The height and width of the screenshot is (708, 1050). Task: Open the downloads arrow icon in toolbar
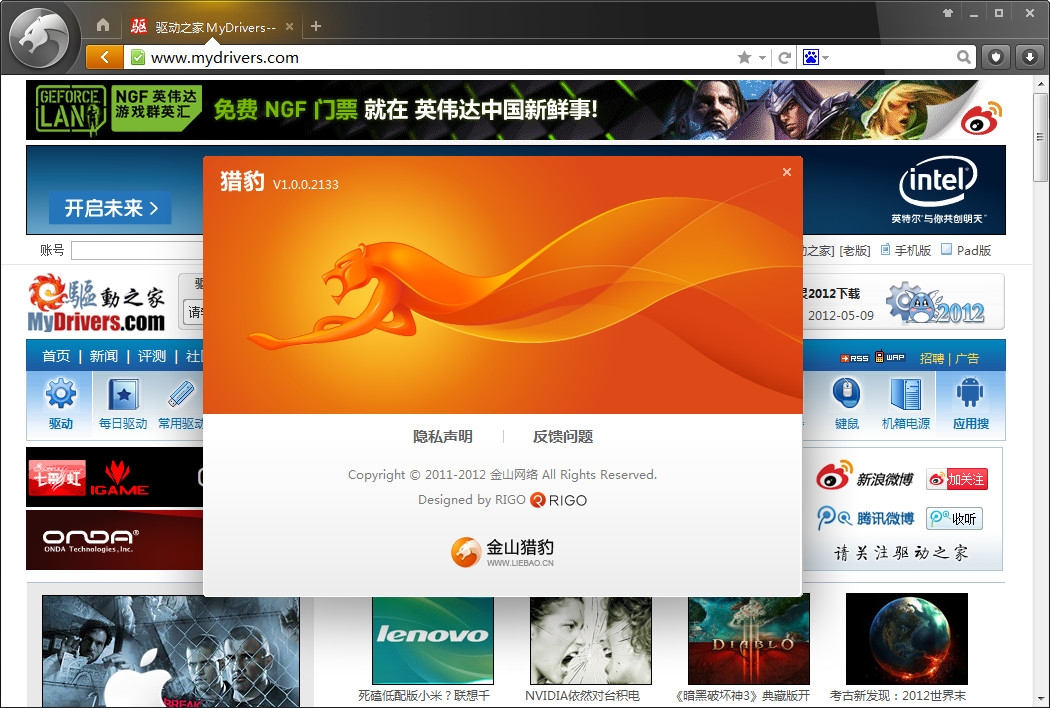pyautogui.click(x=1029, y=58)
